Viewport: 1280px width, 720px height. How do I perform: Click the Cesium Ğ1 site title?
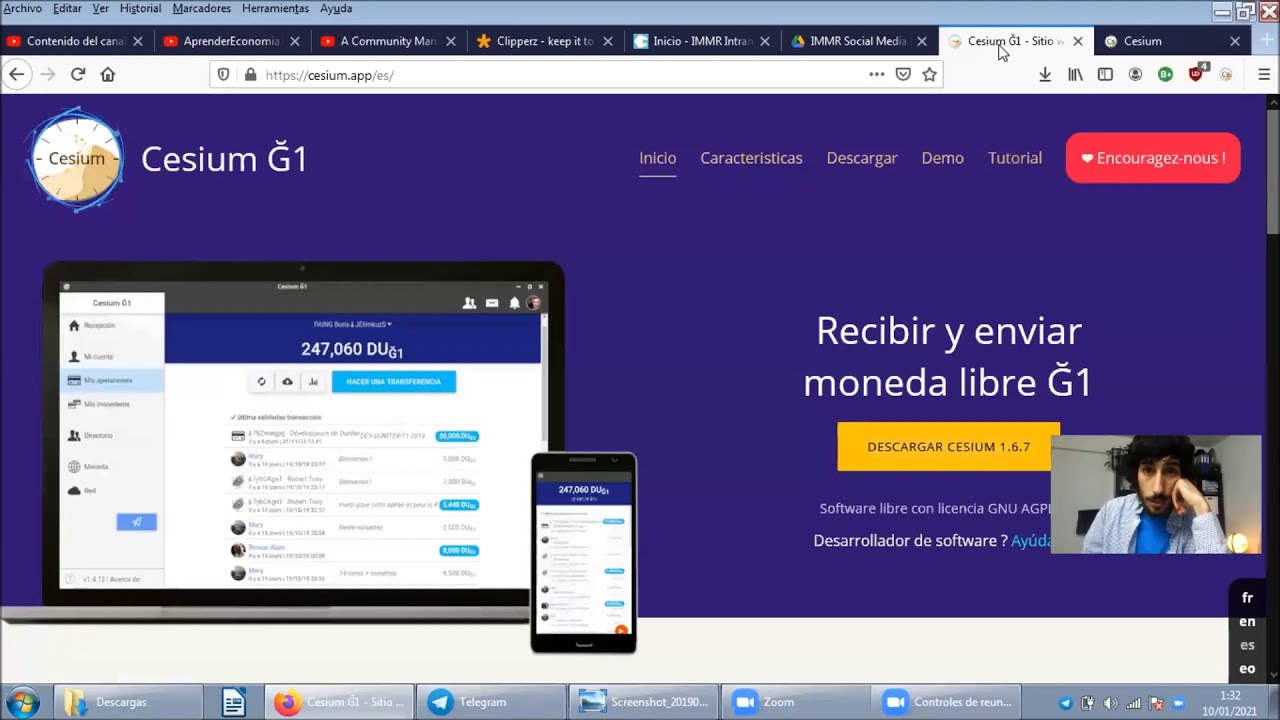pos(224,159)
